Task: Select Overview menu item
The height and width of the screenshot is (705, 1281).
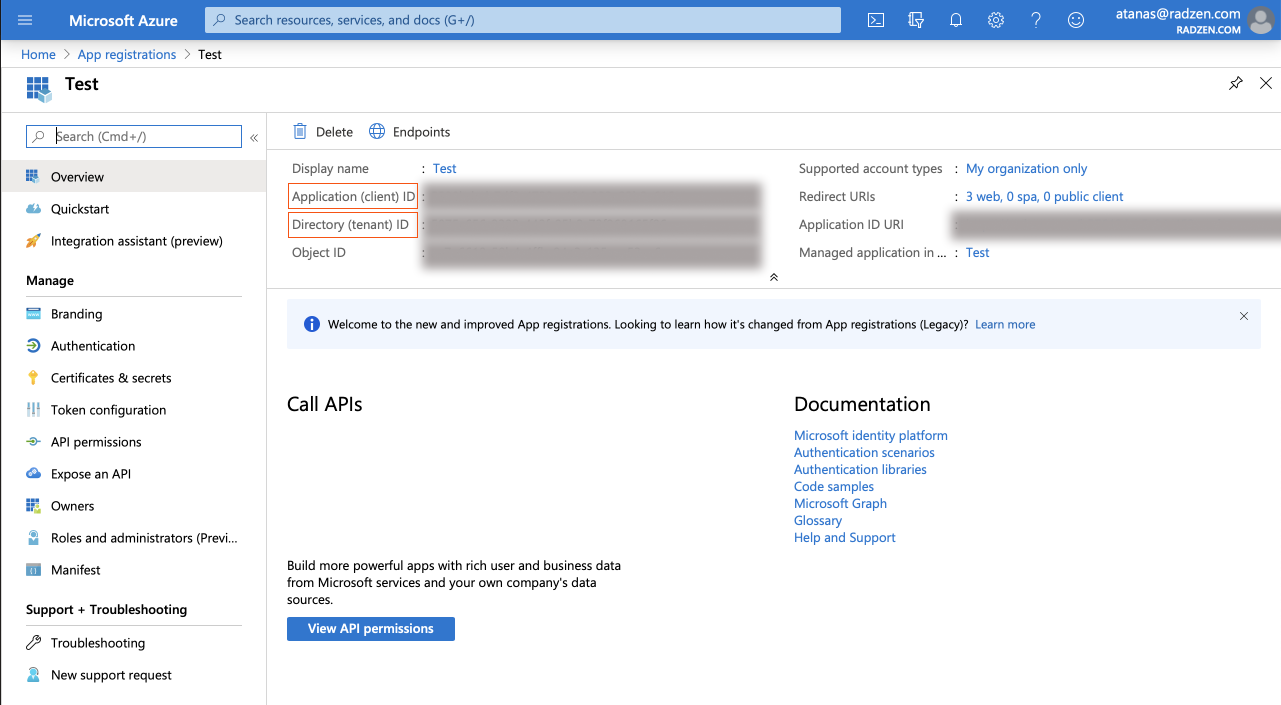Action: (x=133, y=177)
